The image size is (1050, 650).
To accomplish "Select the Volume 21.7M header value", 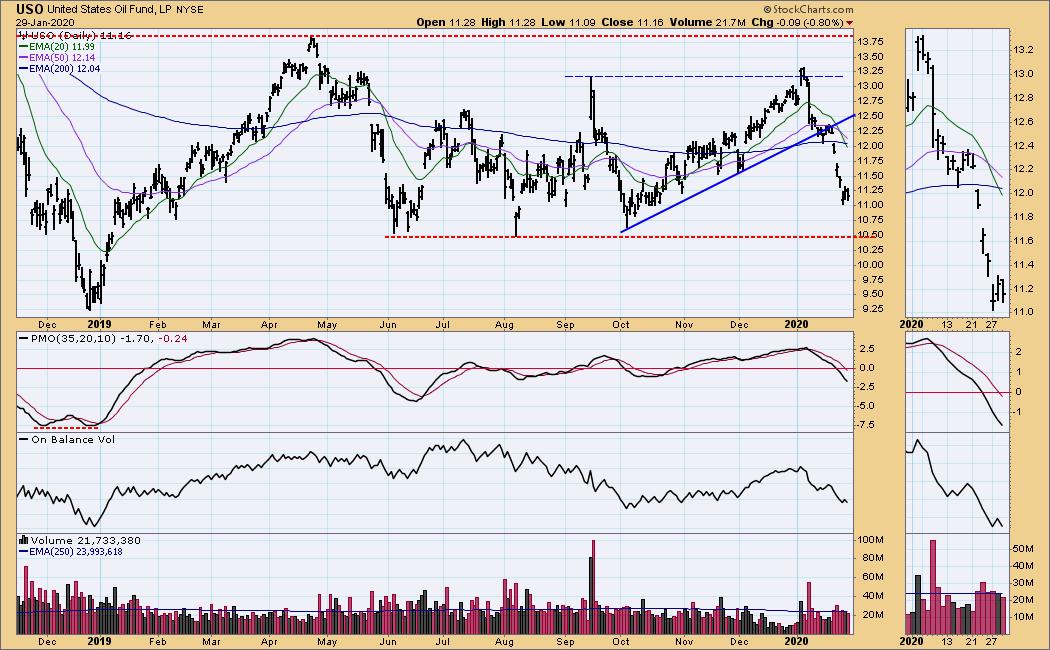I will (x=707, y=22).
